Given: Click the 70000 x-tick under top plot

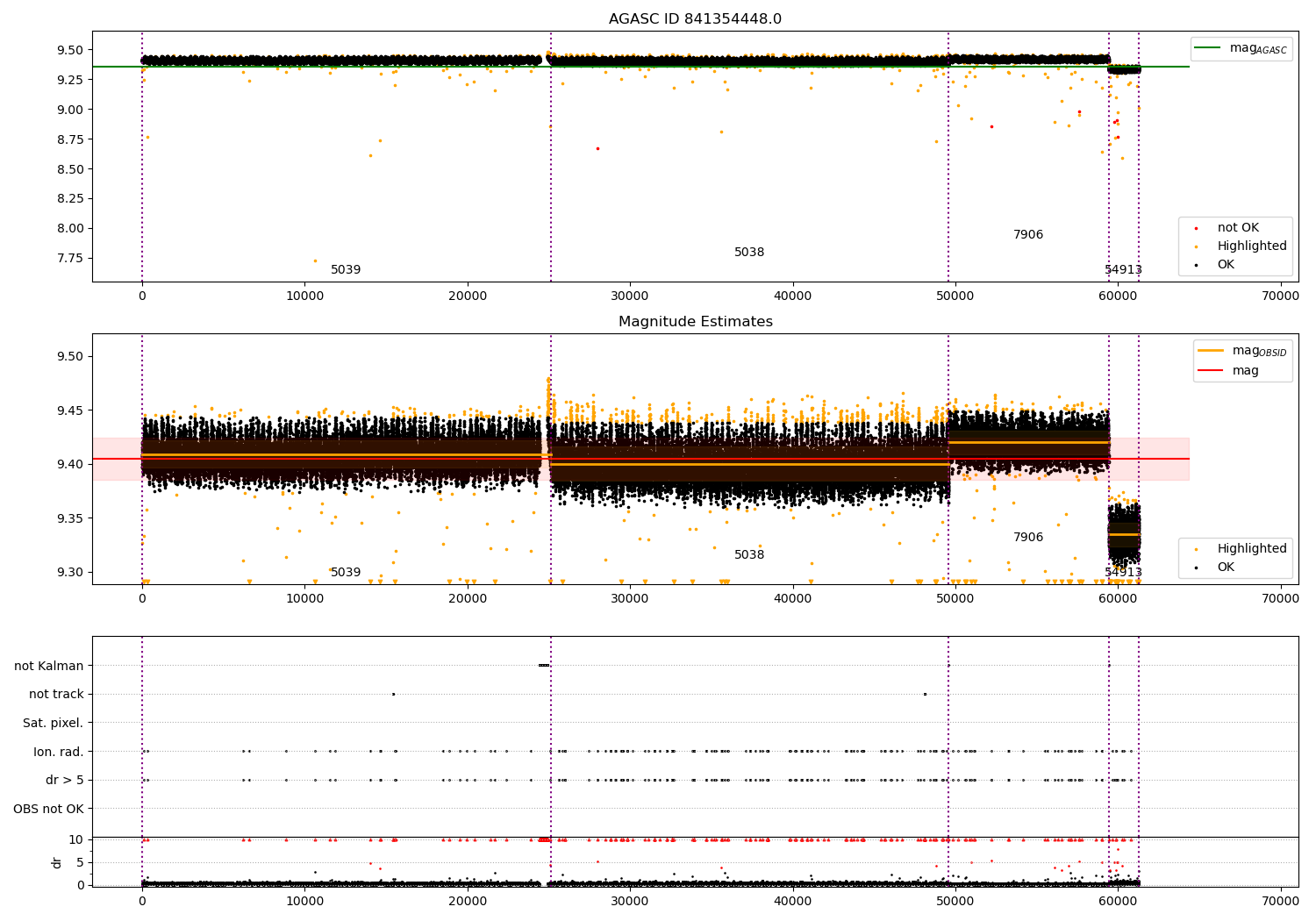Looking at the screenshot, I should tap(1280, 296).
